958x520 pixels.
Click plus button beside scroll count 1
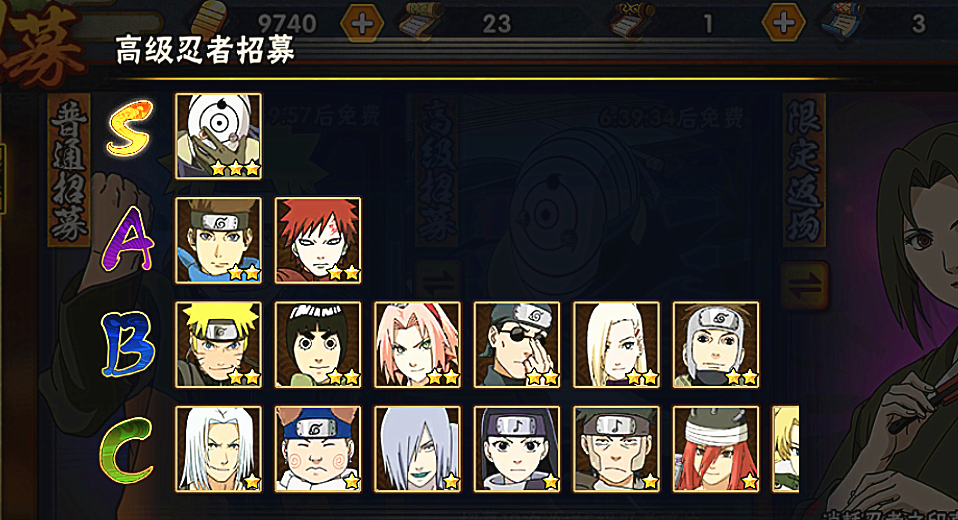pyautogui.click(x=783, y=23)
